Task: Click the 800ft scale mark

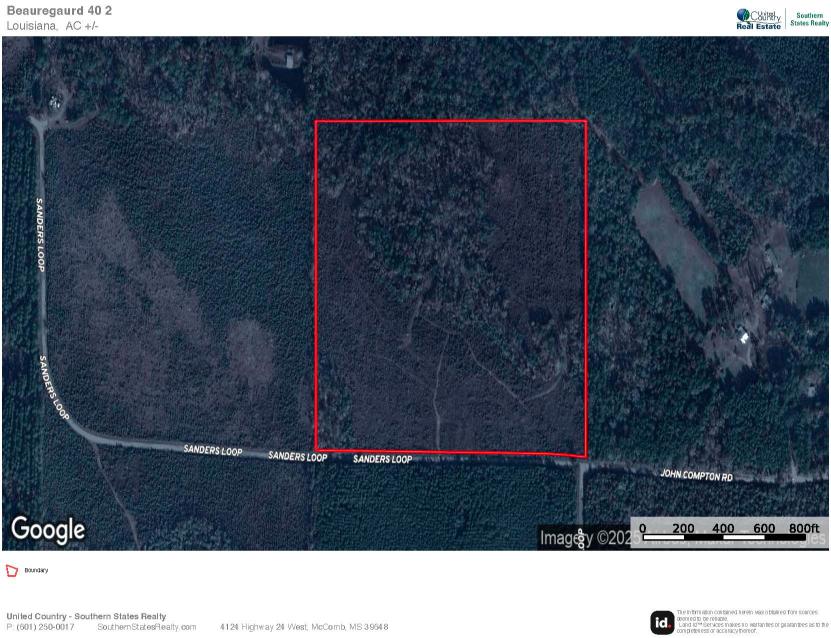Action: (x=803, y=528)
